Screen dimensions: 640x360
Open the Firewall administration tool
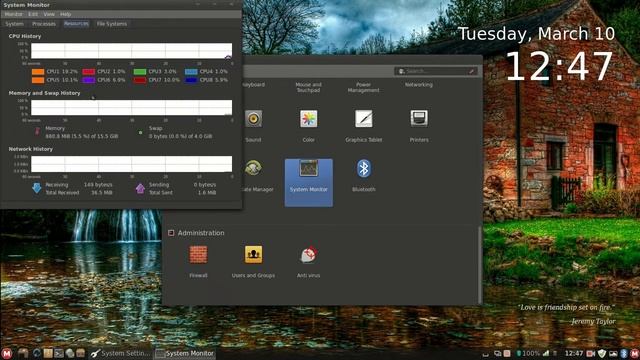tap(198, 255)
